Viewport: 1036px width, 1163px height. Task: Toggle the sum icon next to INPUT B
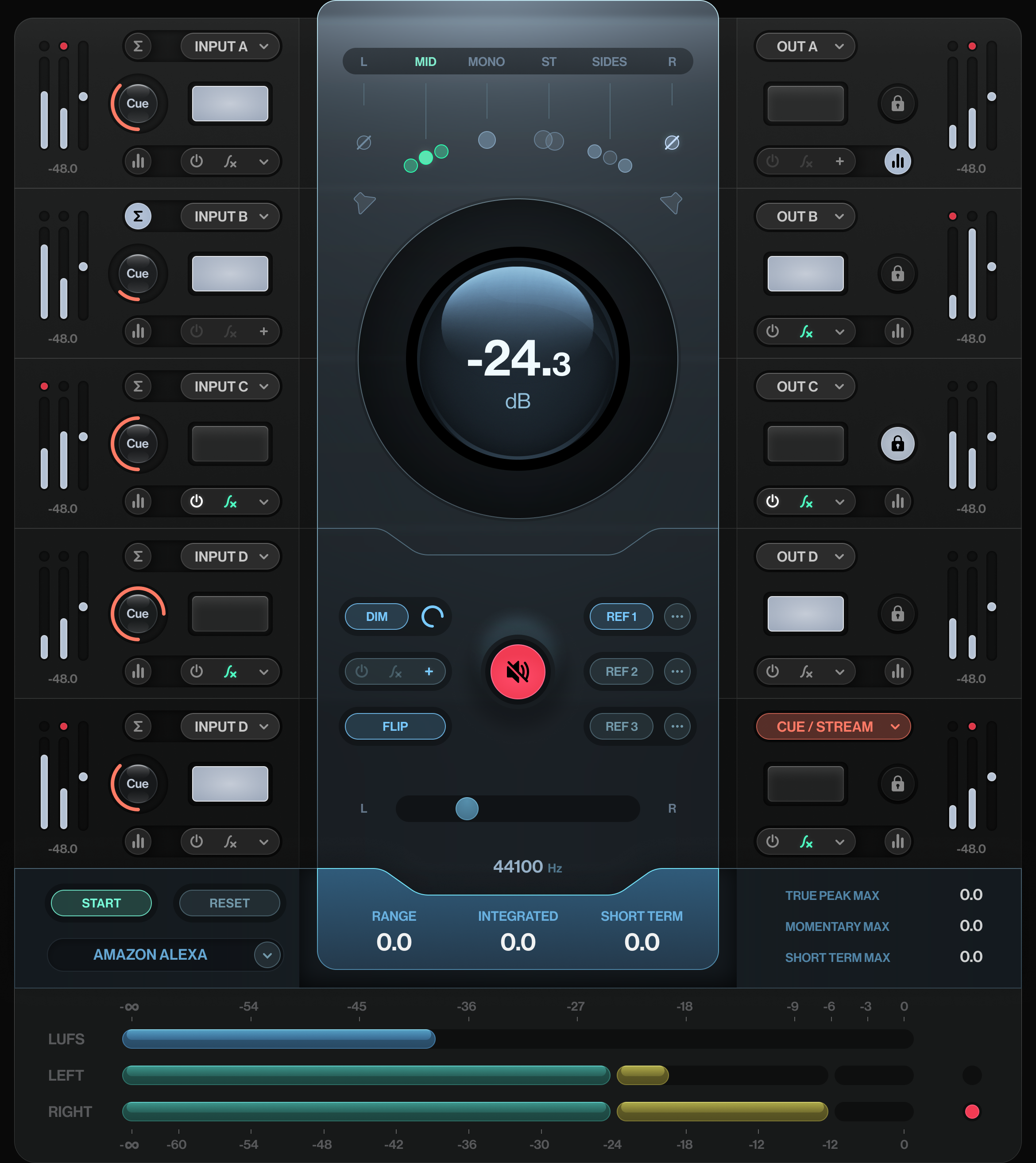(138, 216)
